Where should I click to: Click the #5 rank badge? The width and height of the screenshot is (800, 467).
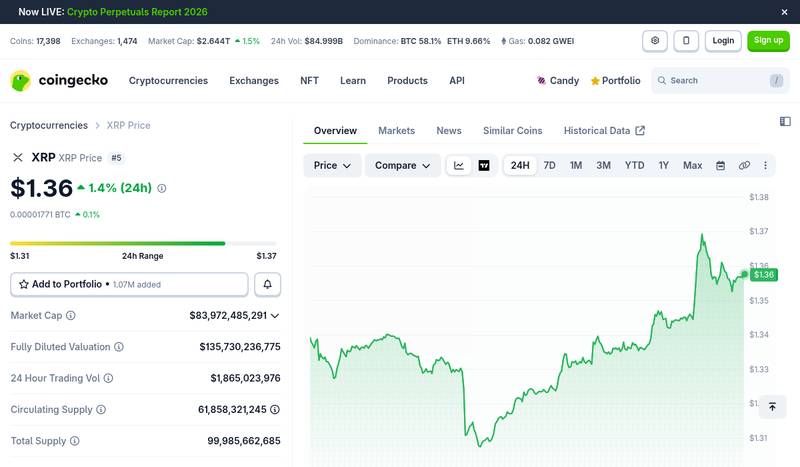click(x=116, y=158)
